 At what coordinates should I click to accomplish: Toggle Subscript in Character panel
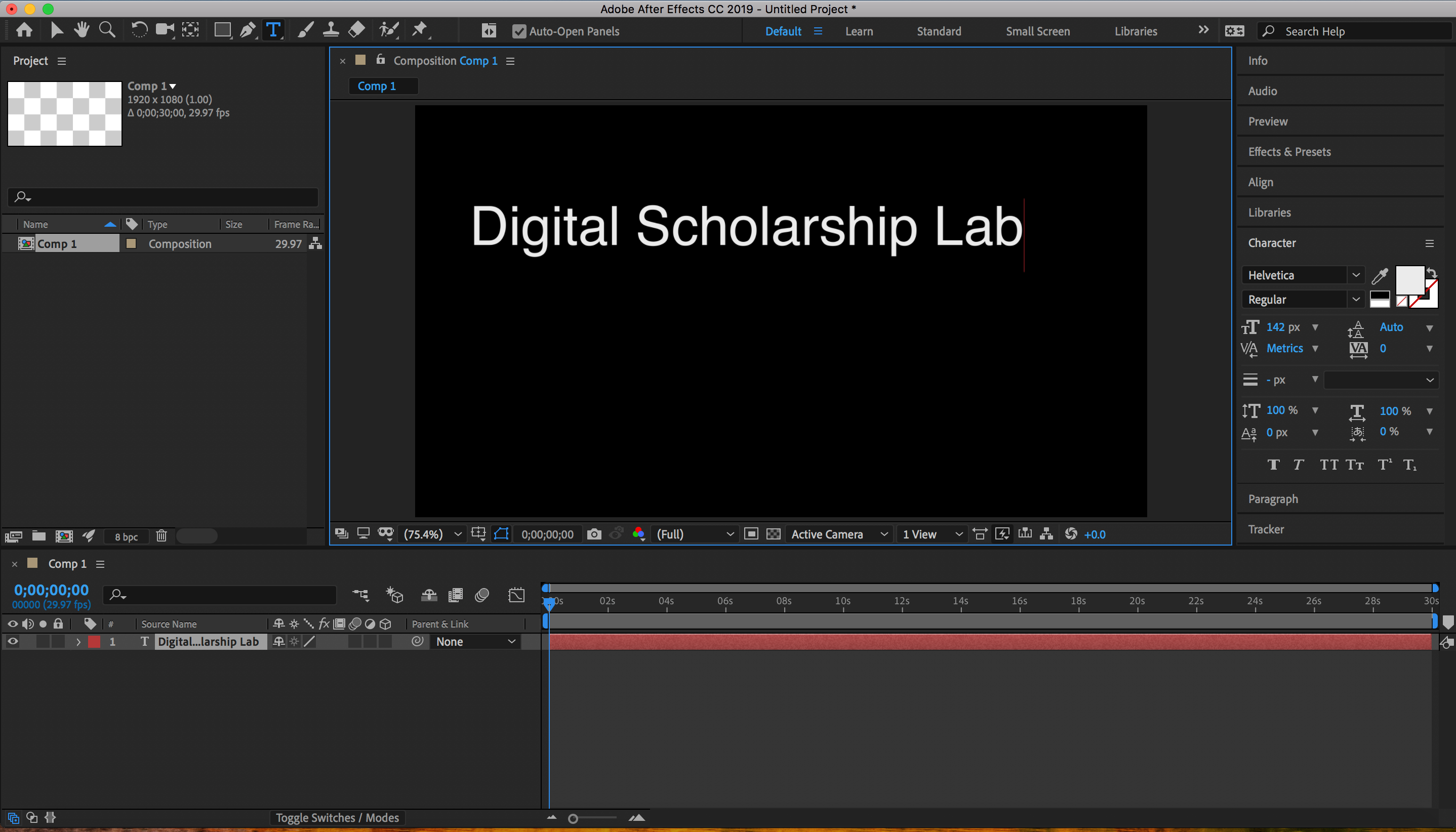coord(1410,465)
